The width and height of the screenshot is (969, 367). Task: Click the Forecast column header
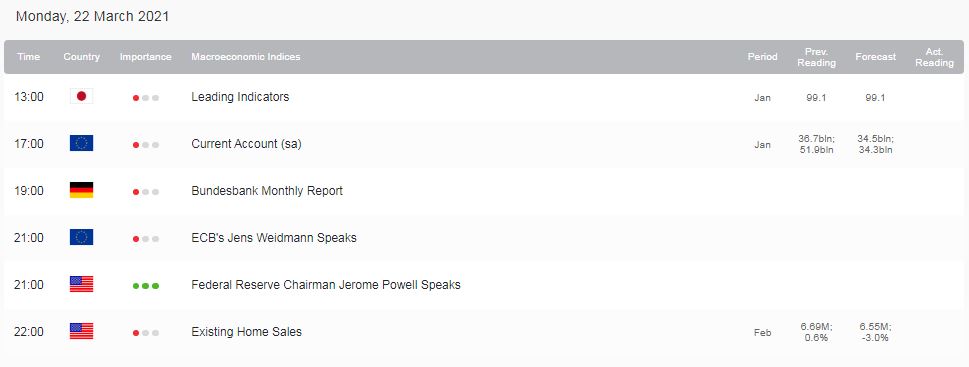(x=876, y=57)
